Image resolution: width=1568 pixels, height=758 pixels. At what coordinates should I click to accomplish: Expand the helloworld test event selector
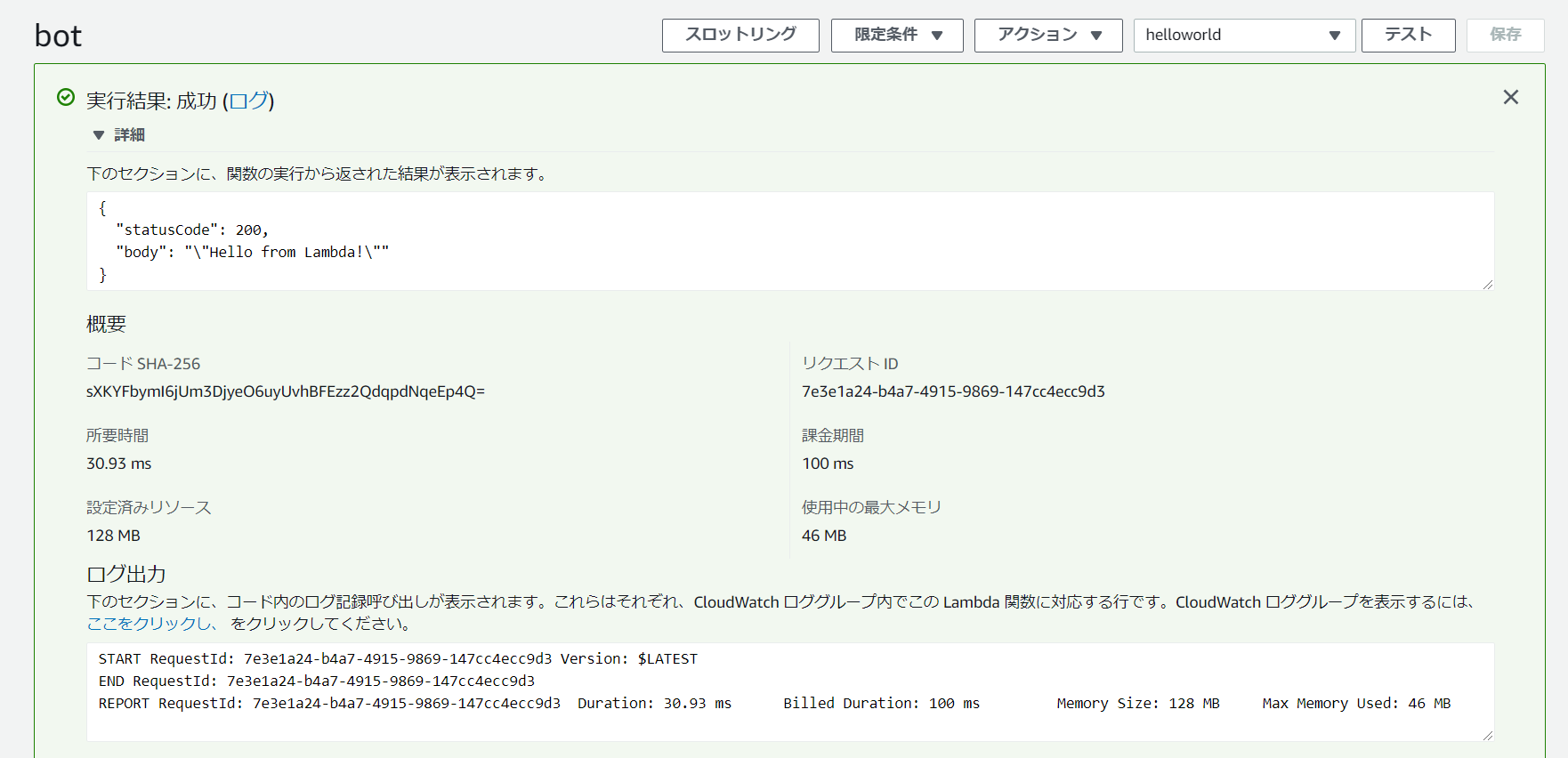[x=1244, y=36]
